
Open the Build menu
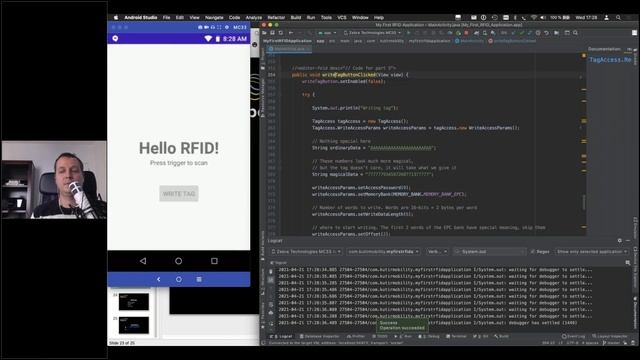(x=296, y=18)
